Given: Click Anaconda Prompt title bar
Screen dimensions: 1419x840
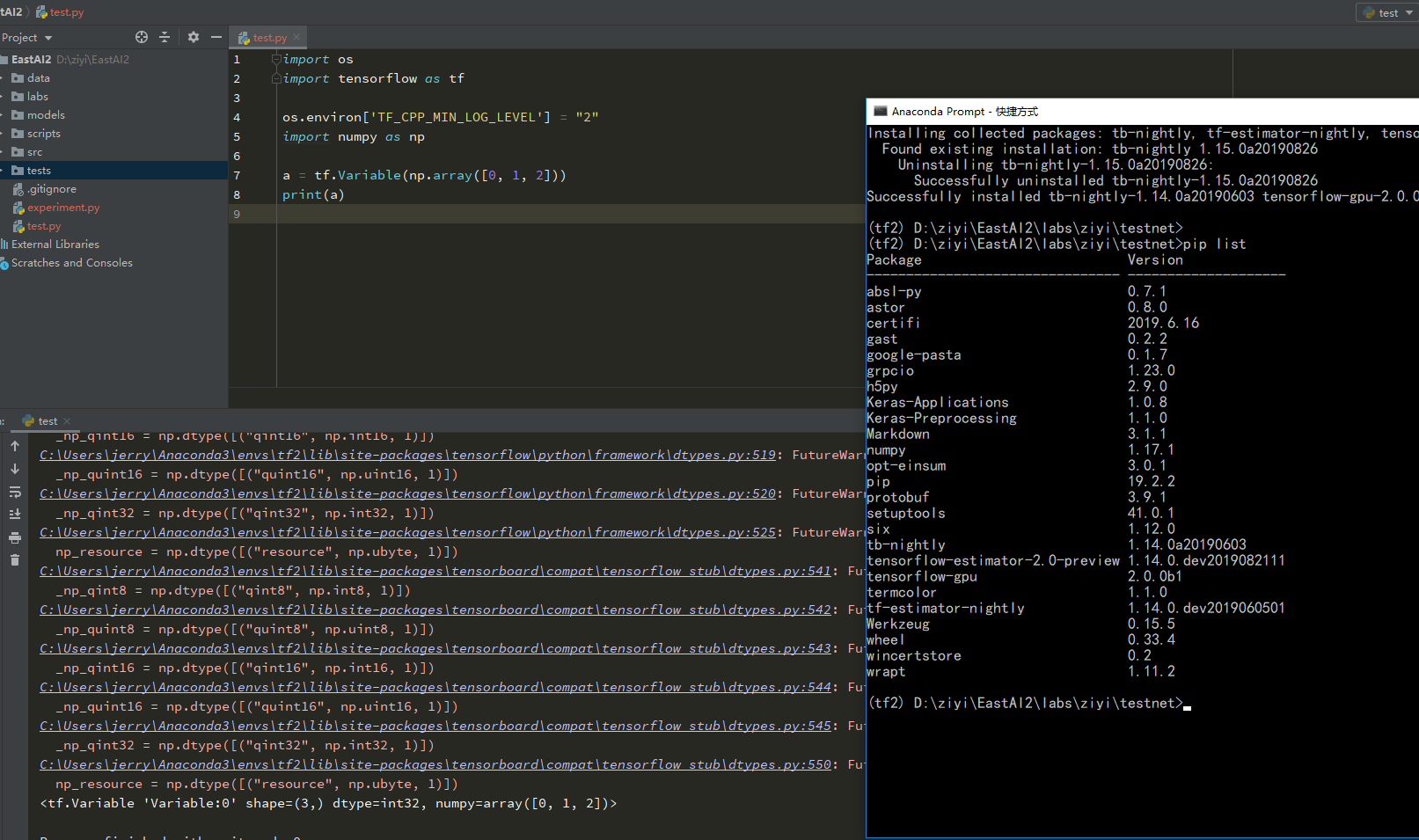Looking at the screenshot, I should pyautogui.click(x=1142, y=111).
